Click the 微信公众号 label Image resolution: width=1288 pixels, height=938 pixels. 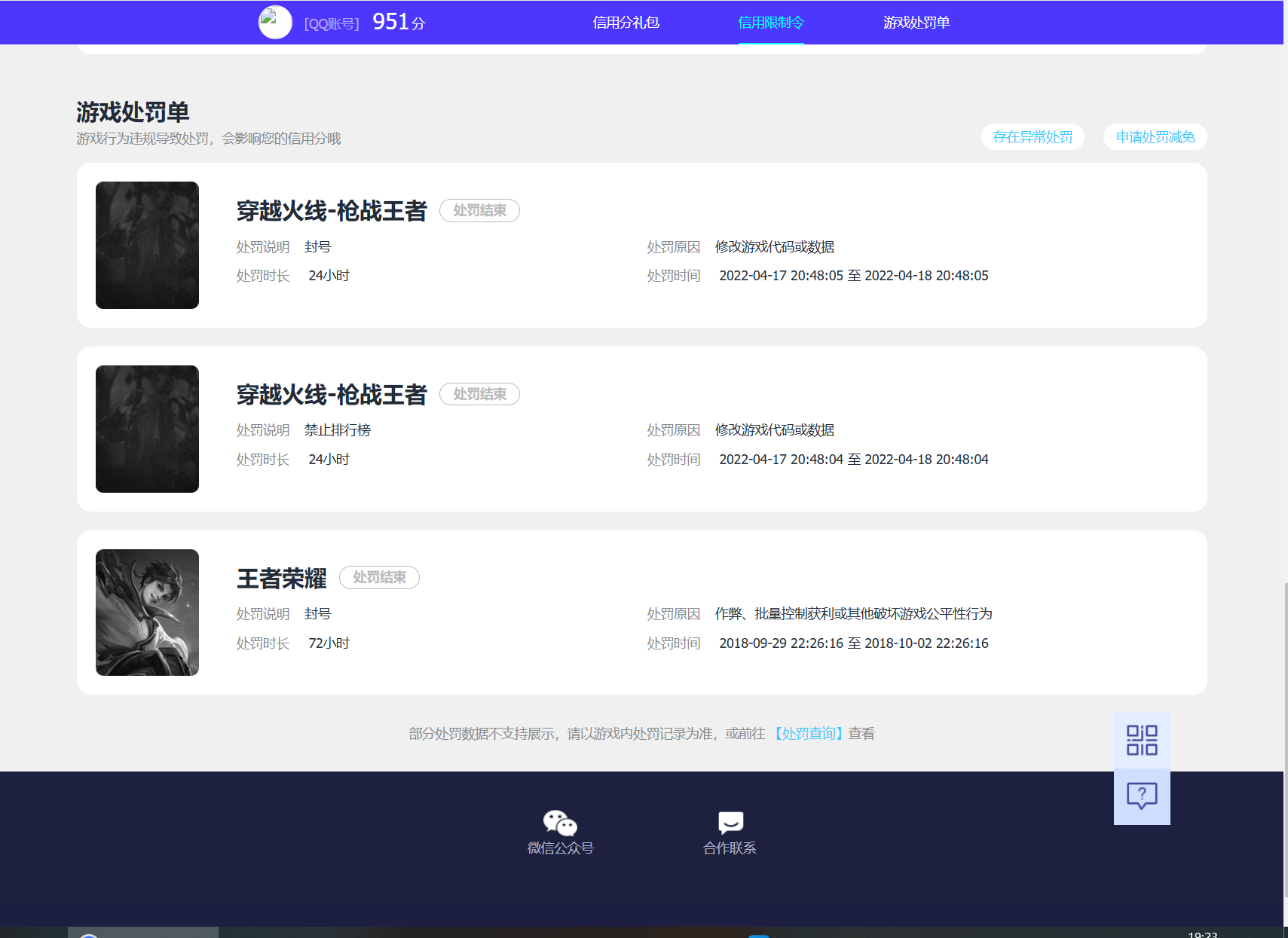[560, 848]
